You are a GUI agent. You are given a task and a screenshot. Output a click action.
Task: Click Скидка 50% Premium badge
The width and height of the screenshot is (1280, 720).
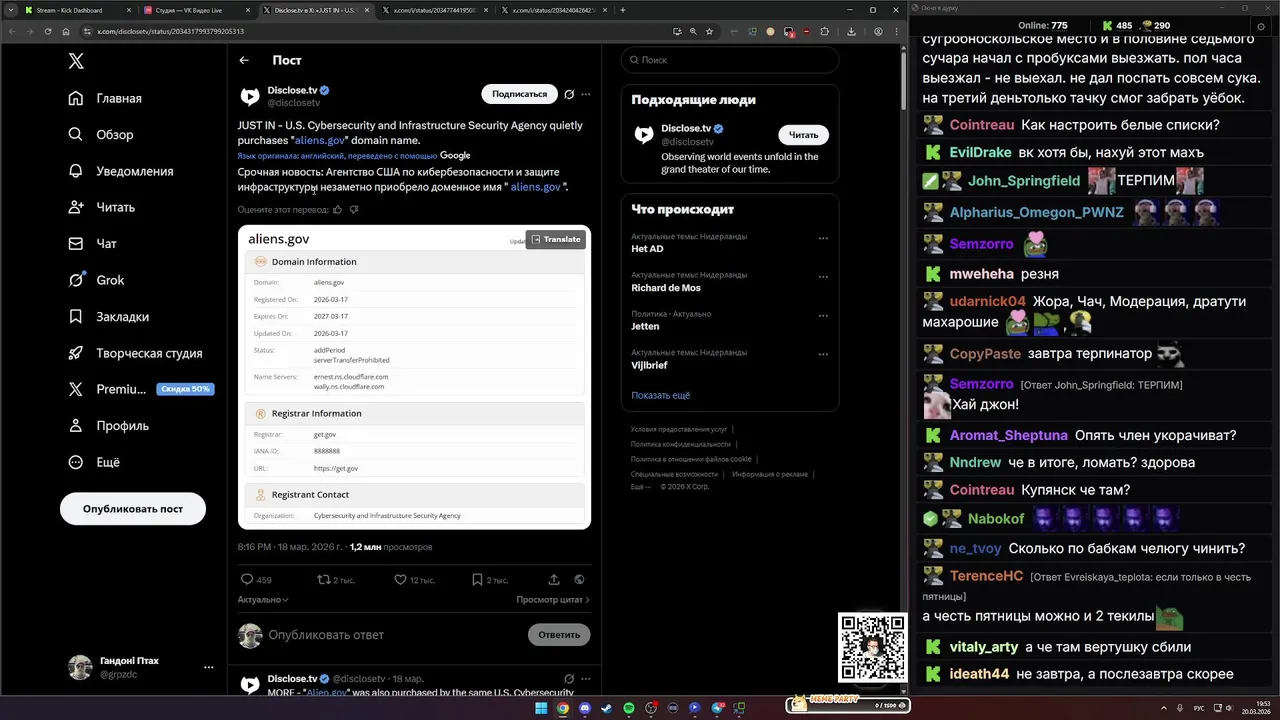[185, 389]
